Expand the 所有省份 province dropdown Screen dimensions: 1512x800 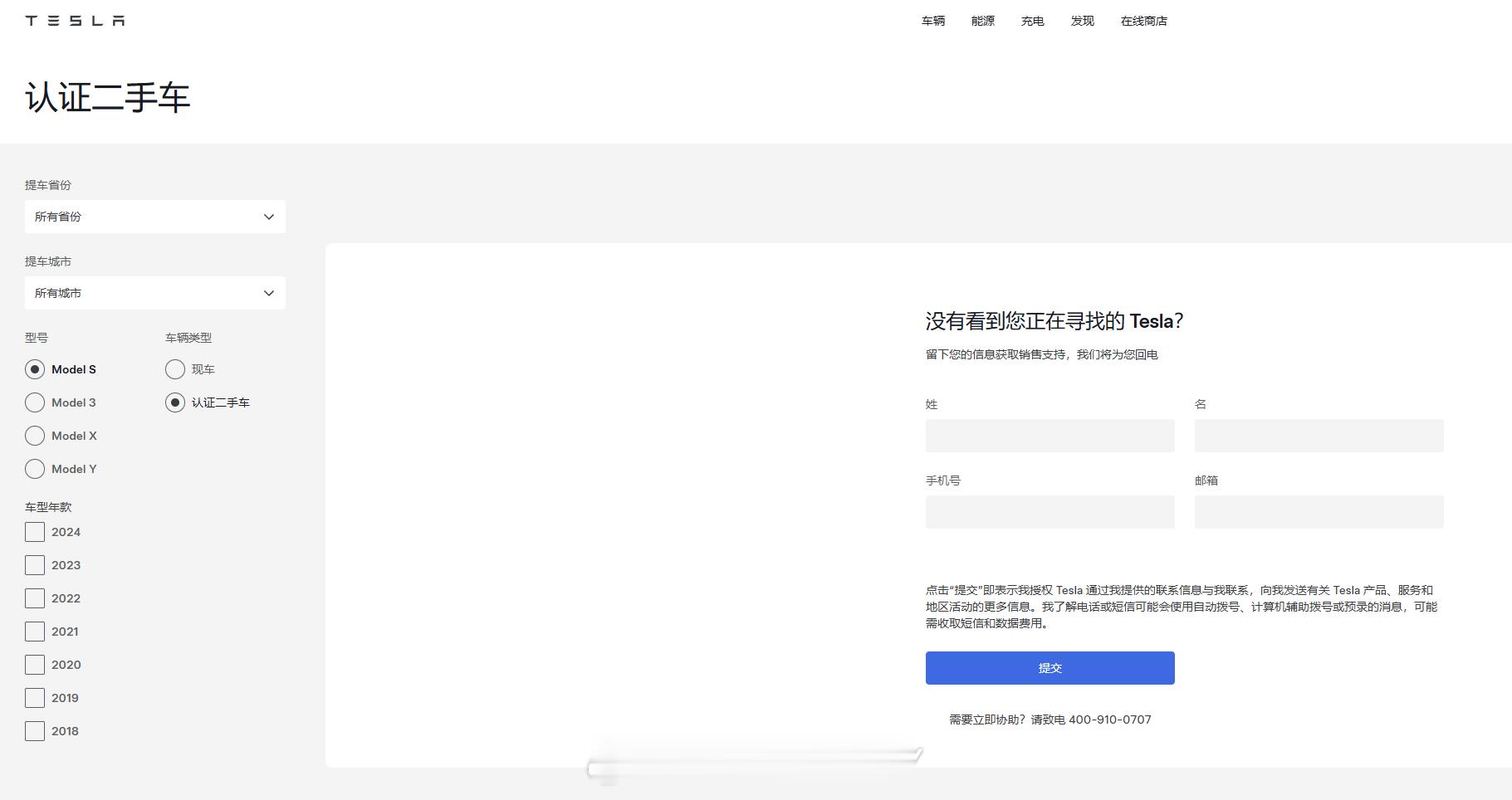pos(155,217)
